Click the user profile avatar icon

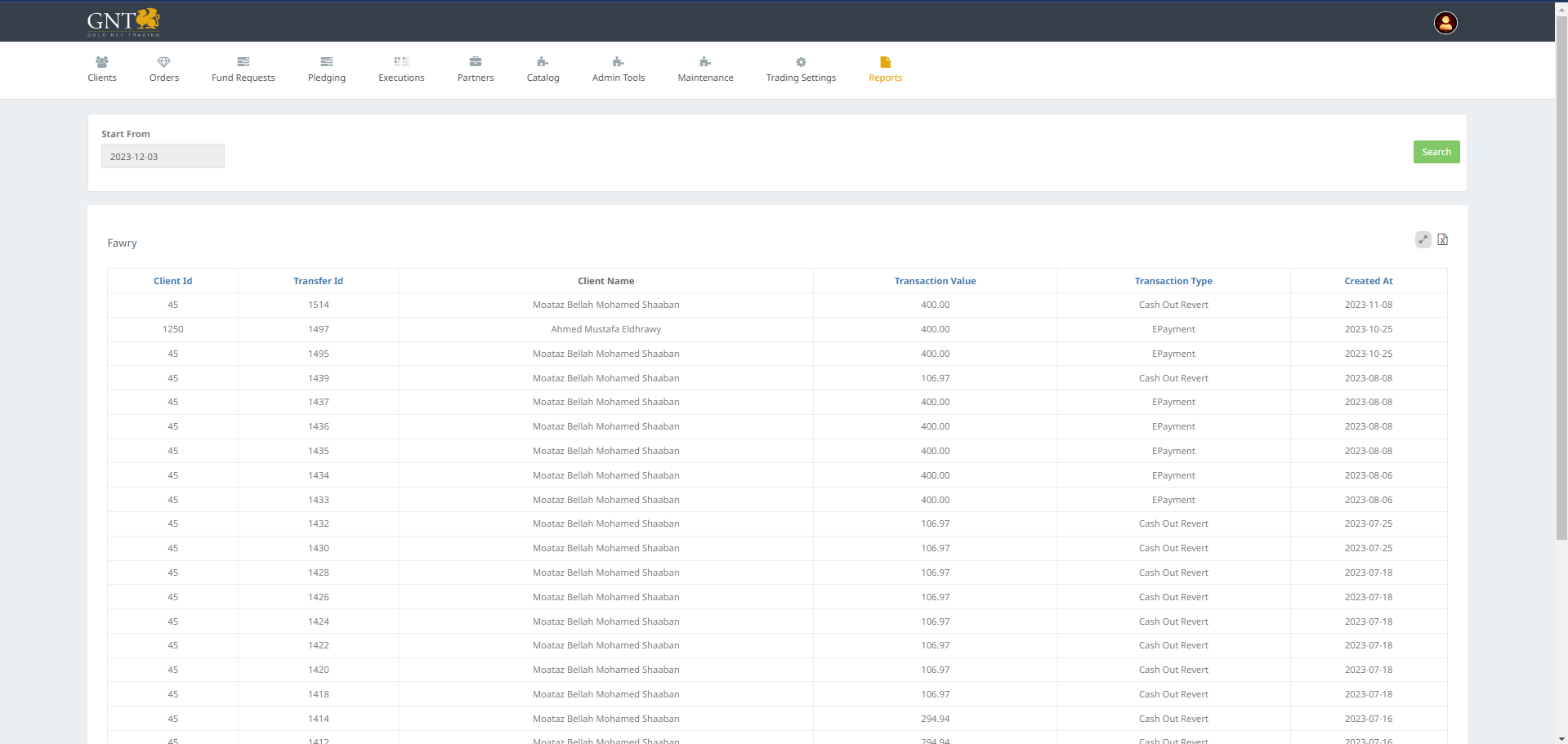tap(1445, 23)
